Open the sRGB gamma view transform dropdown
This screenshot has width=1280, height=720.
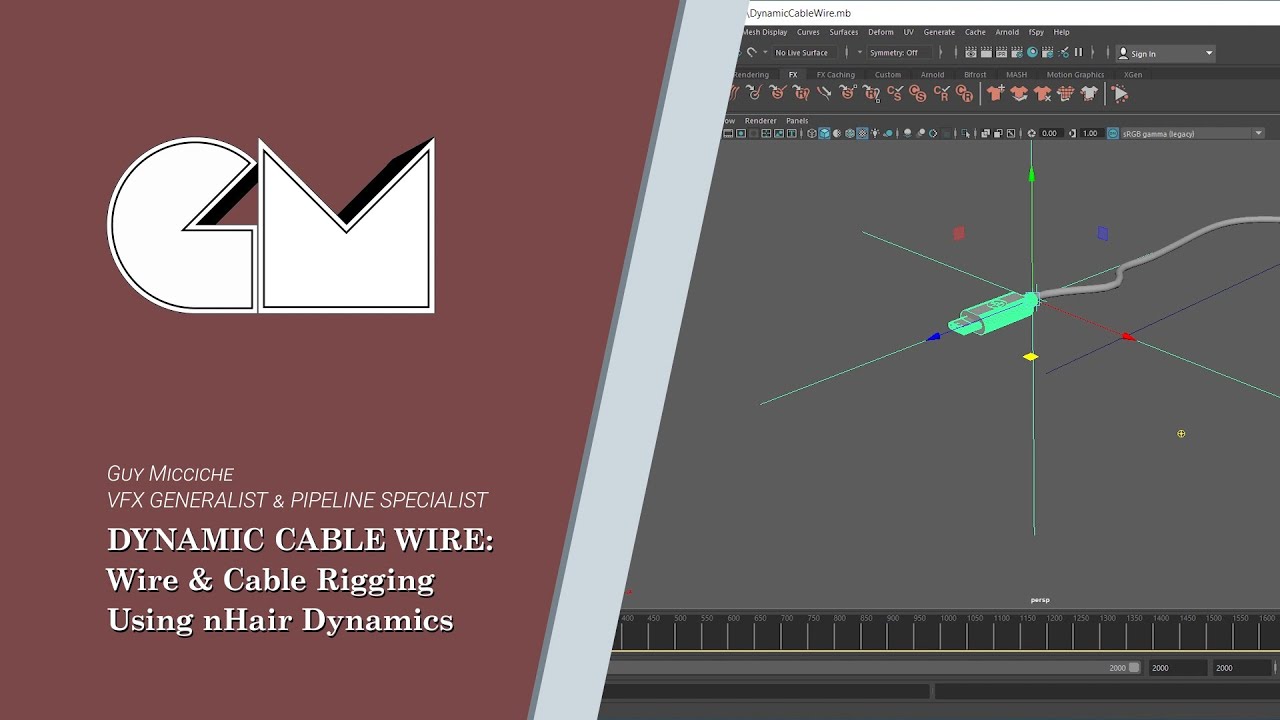click(1193, 133)
